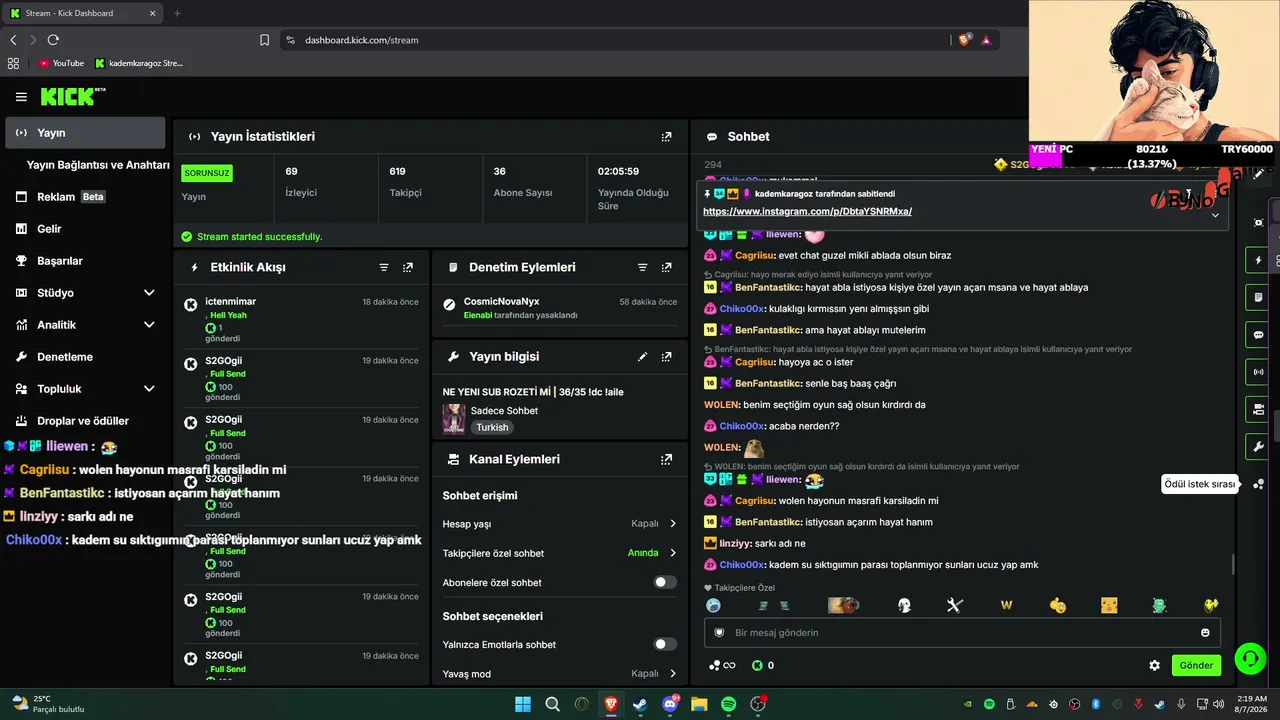This screenshot has width=1280, height=720.
Task: Pop out the Denetim Eylemleri panel
Action: pos(667,268)
